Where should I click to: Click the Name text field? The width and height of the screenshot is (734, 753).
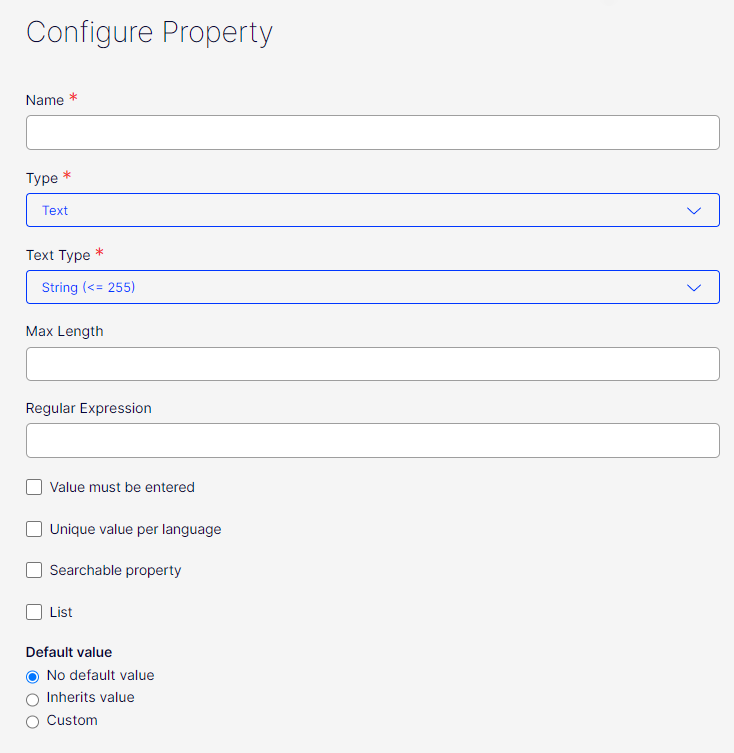point(372,132)
